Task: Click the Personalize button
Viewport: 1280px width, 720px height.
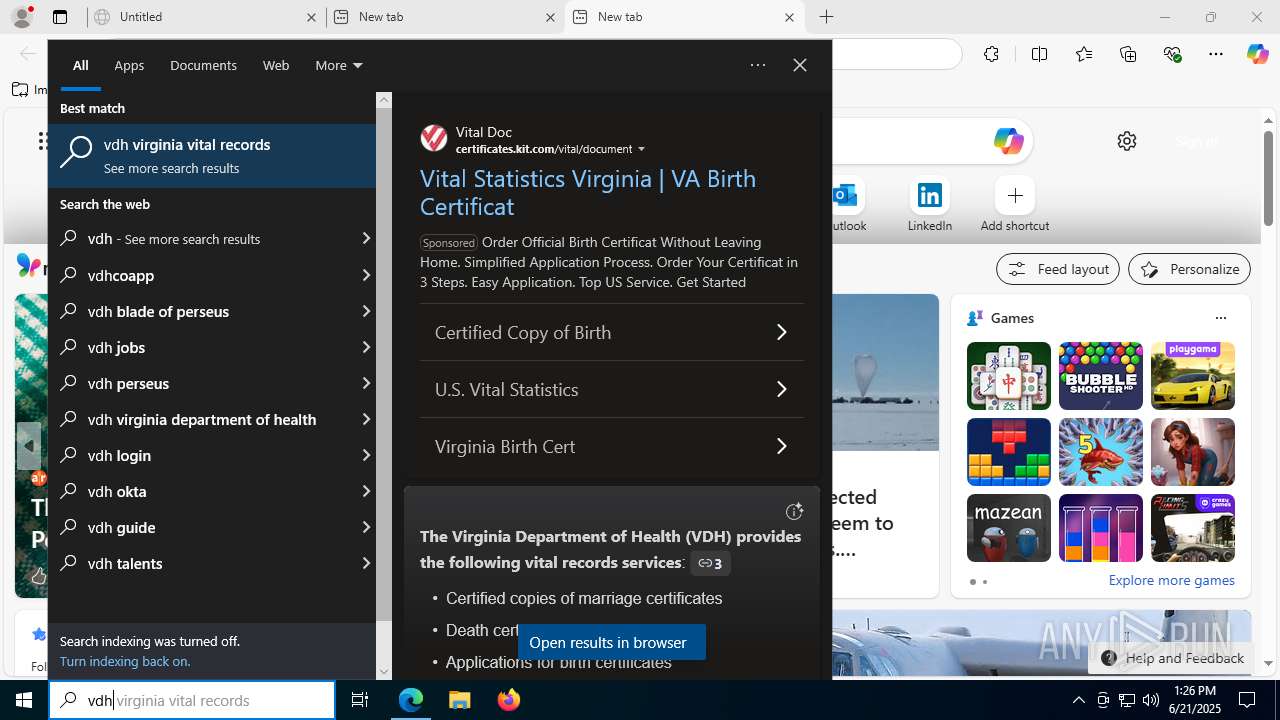Action: (1190, 269)
